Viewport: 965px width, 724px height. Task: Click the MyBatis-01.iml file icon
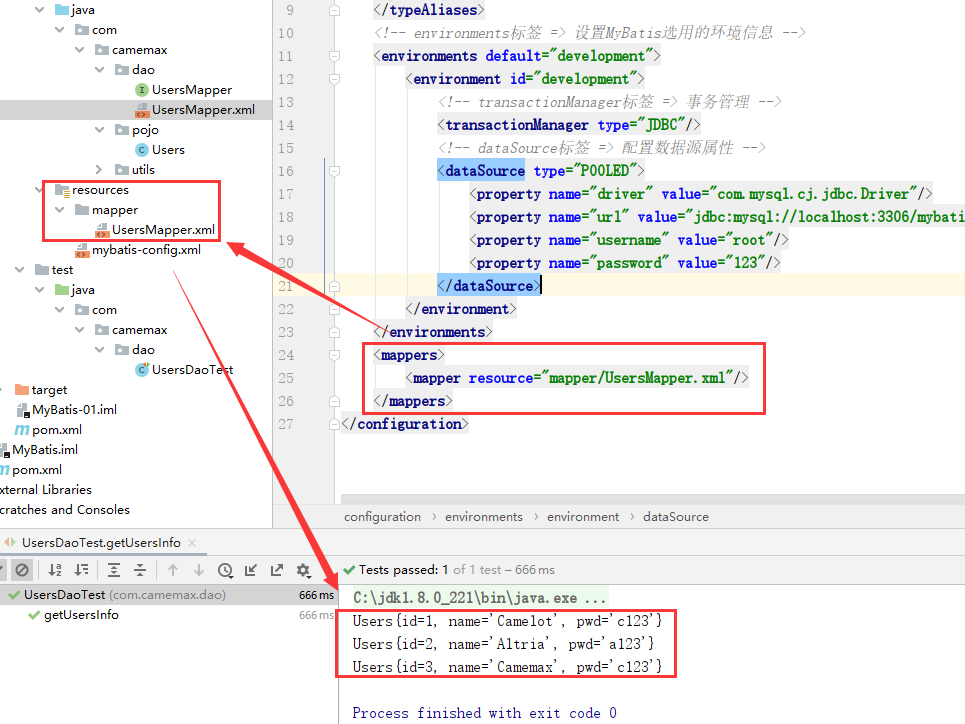tap(23, 410)
